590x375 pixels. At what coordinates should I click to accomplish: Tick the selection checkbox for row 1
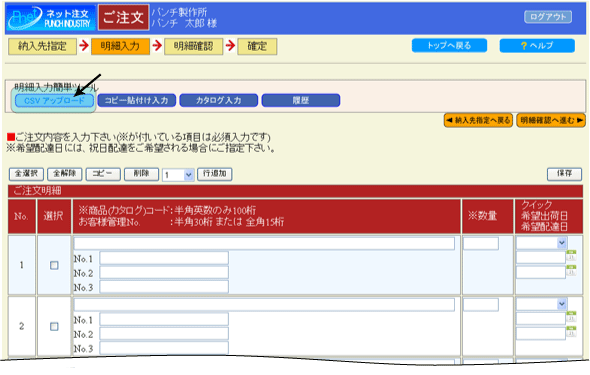[54, 266]
